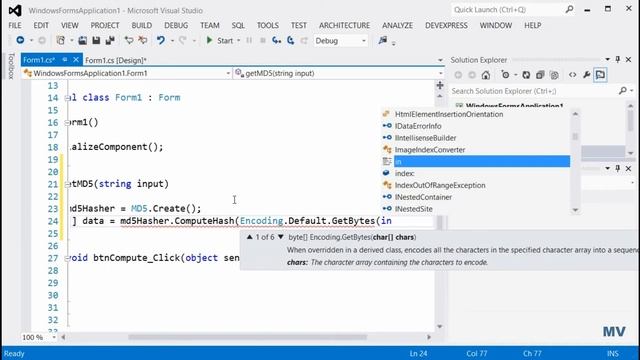Click the New Project toolbar icon
Viewport: 640px width, 360px height.
(61, 40)
